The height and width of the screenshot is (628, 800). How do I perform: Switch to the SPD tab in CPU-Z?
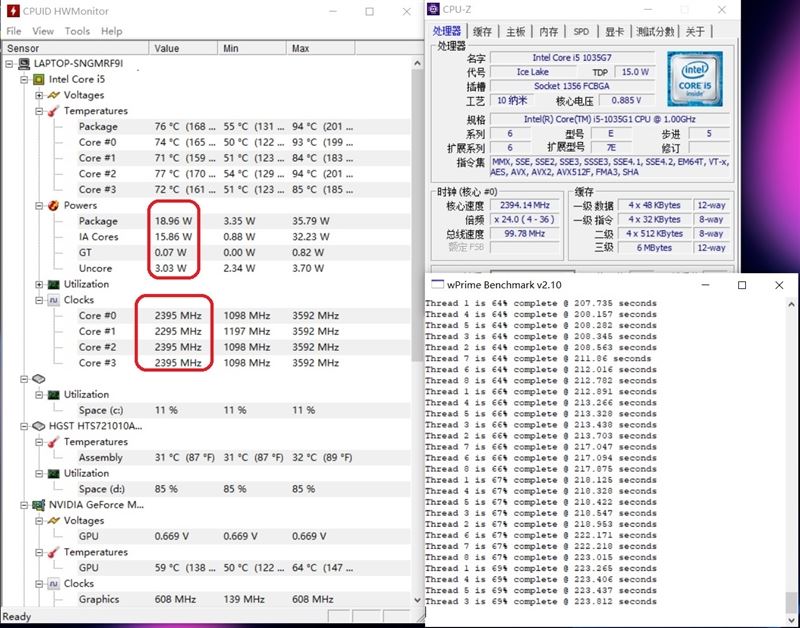(x=581, y=32)
